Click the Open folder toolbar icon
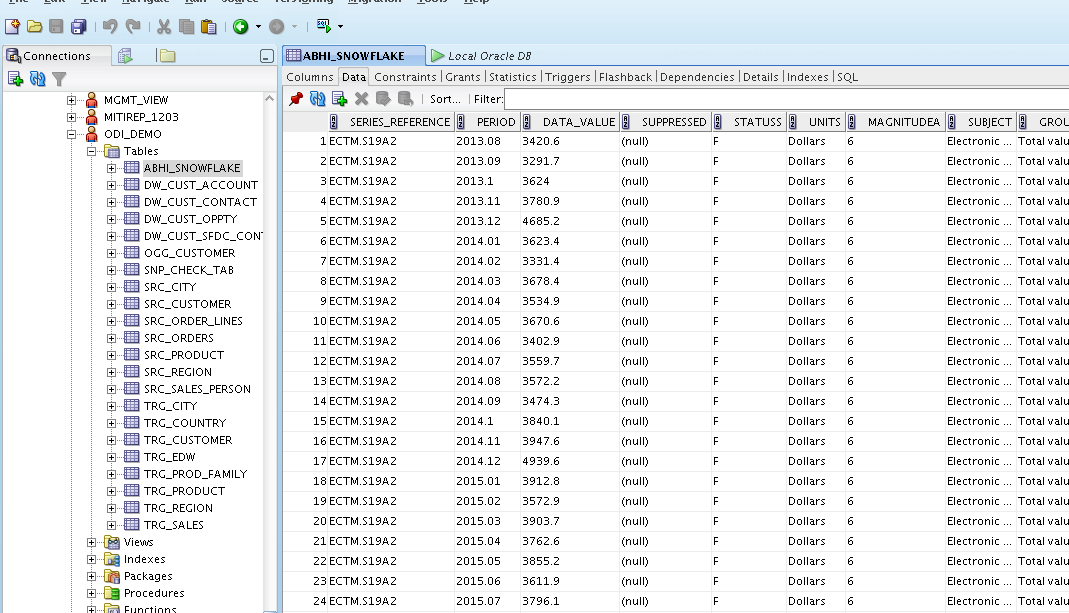This screenshot has width=1069, height=613. pyautogui.click(x=34, y=26)
